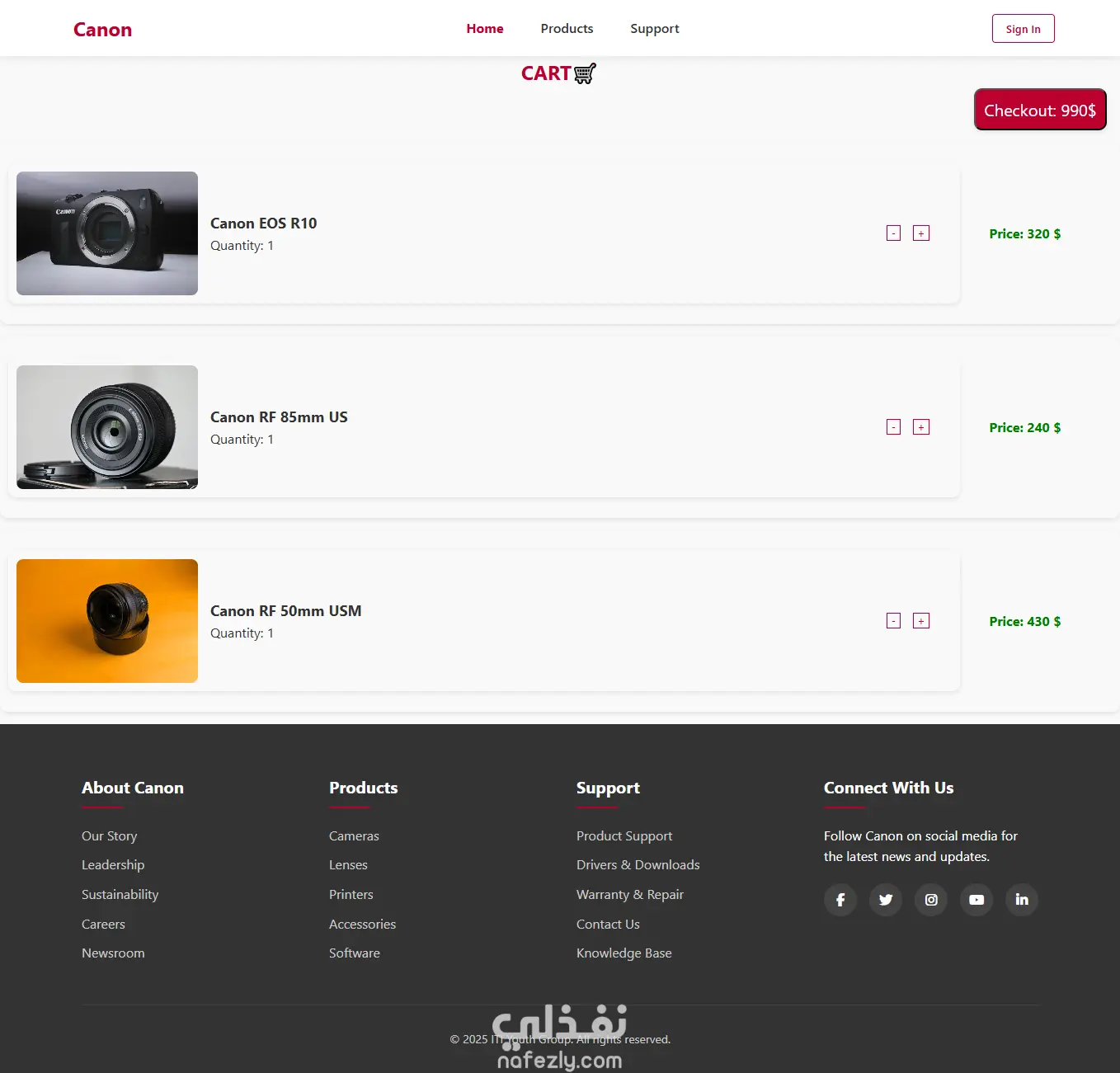Go to the Products nav menu item
Screen dimensions: 1120x1073
(x=567, y=29)
